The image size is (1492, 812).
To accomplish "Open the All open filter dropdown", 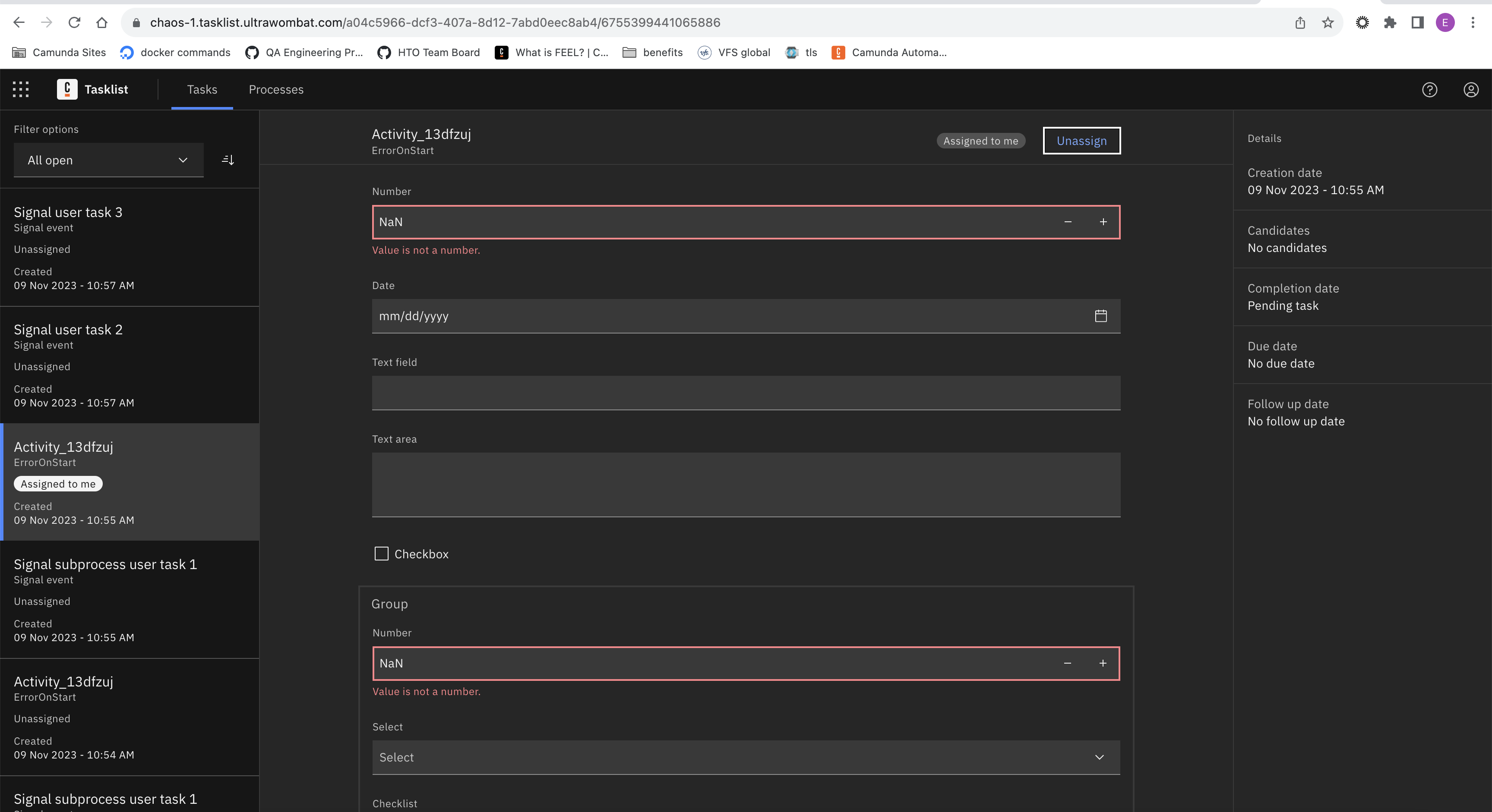I will [108, 160].
